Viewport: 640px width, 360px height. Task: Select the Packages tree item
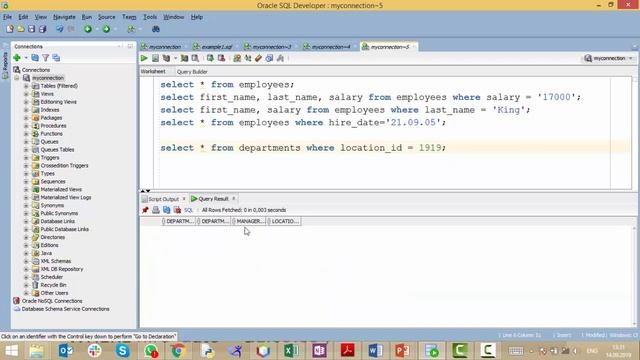(x=51, y=118)
